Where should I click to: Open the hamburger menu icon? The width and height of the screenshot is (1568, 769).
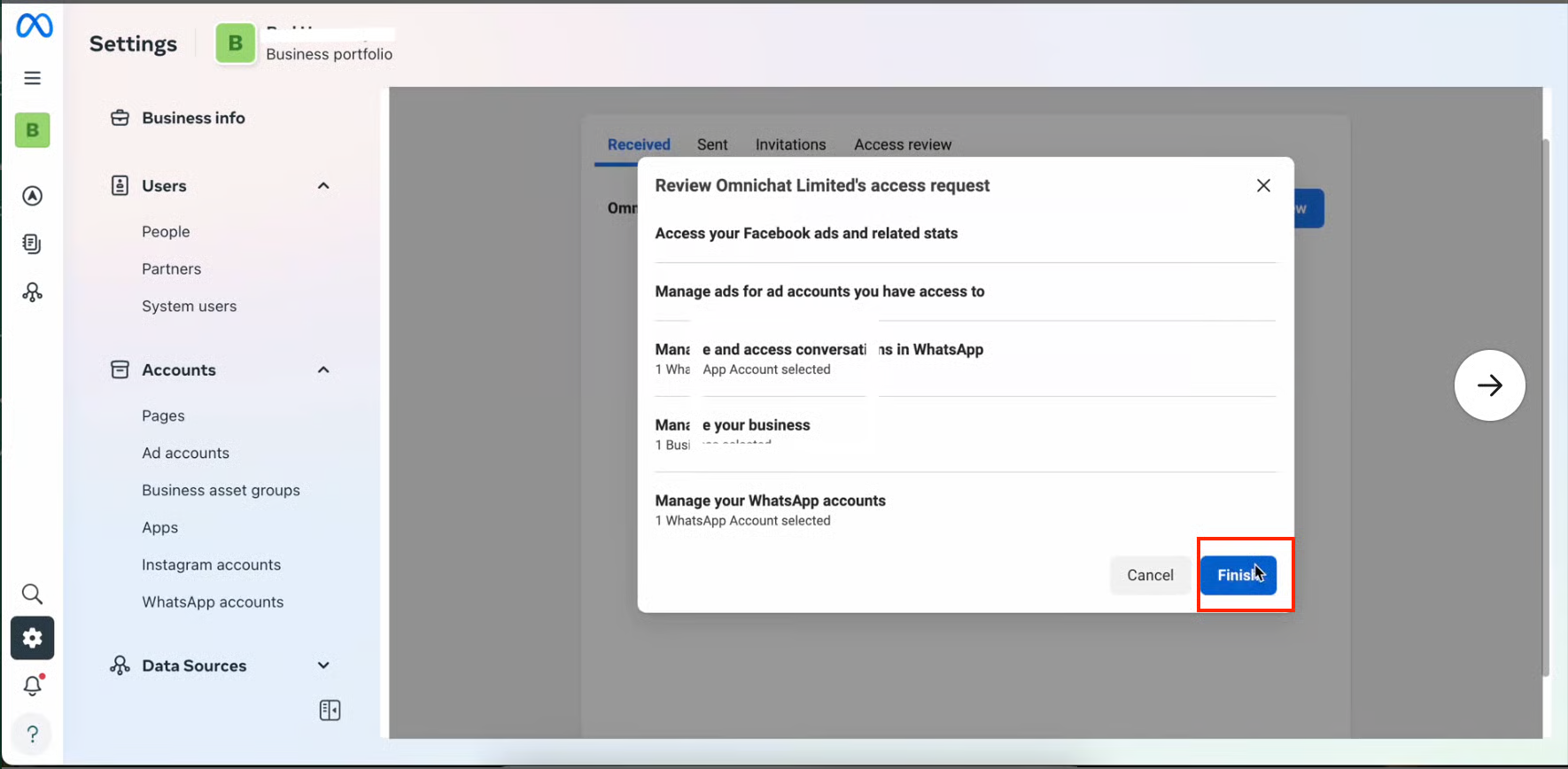[x=33, y=78]
